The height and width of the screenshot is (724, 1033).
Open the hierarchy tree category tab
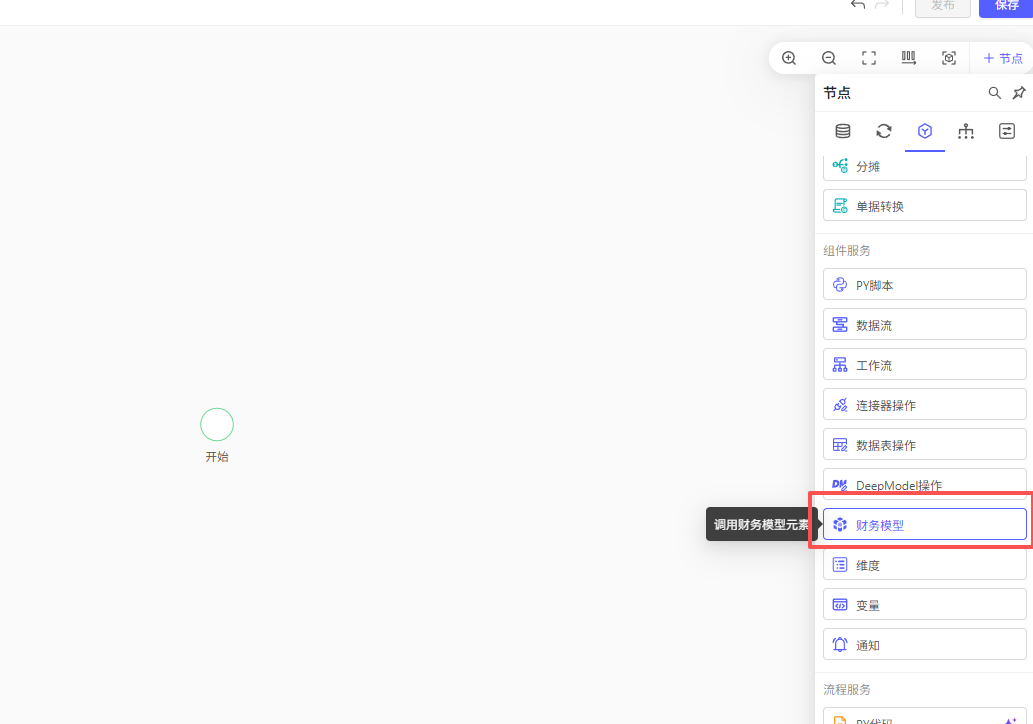coord(966,131)
